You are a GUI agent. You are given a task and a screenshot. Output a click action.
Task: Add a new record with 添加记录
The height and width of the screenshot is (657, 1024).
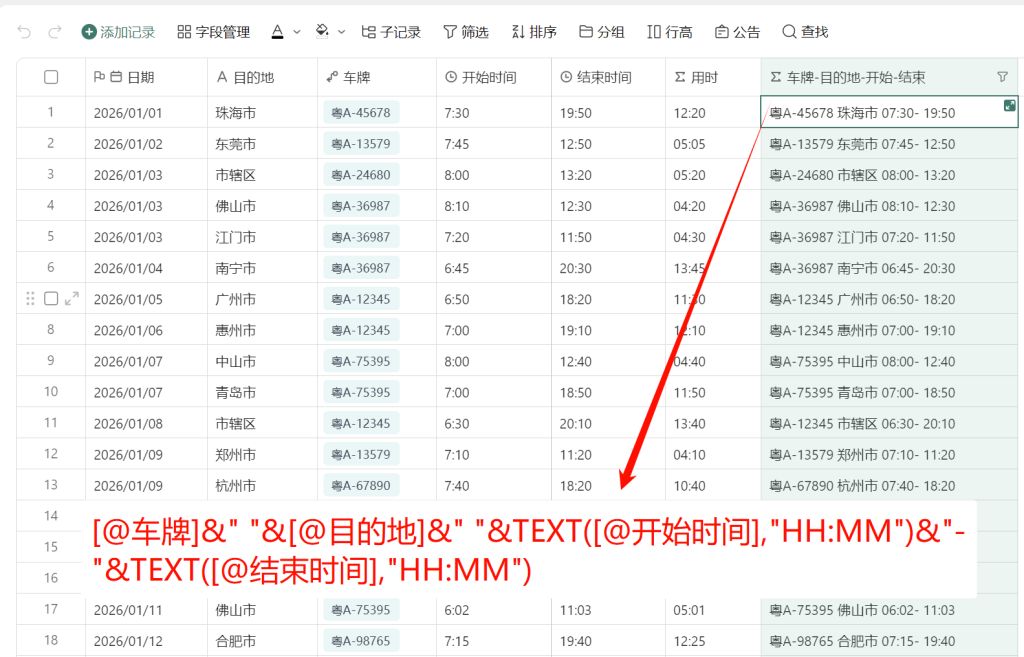pyautogui.click(x=118, y=32)
